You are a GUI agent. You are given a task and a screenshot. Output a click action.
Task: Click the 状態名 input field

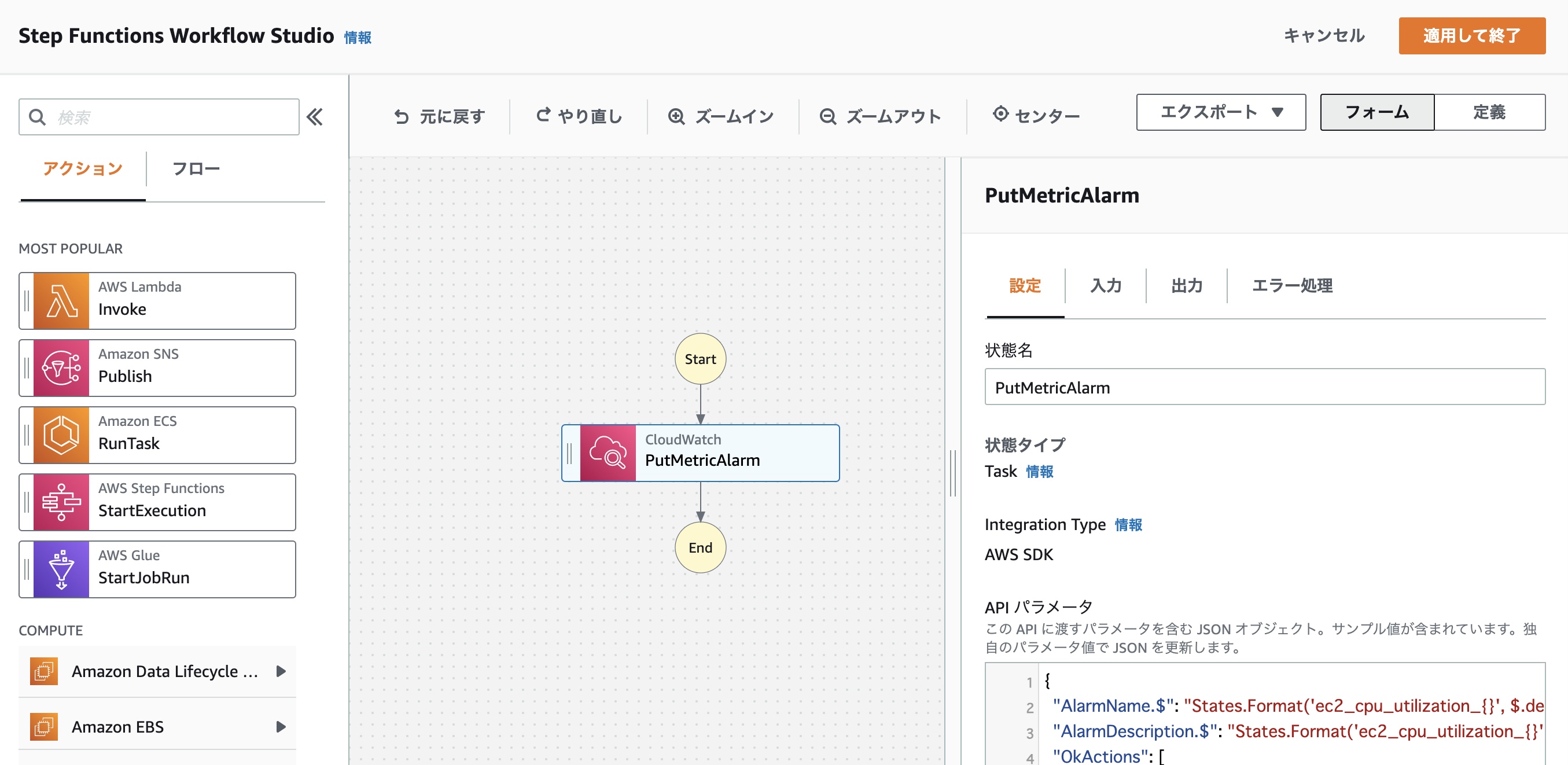[x=1264, y=387]
